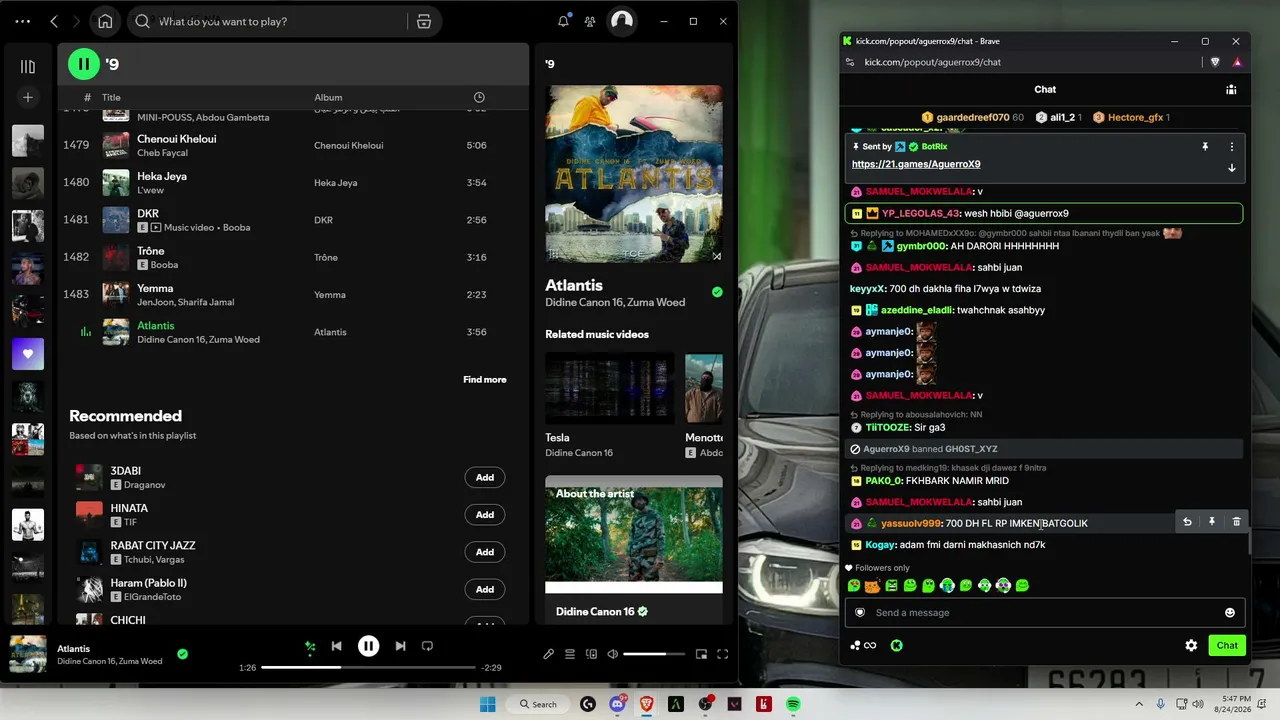Viewport: 1280px width, 720px height.
Task: Go to Spotify Home
Action: point(105,21)
